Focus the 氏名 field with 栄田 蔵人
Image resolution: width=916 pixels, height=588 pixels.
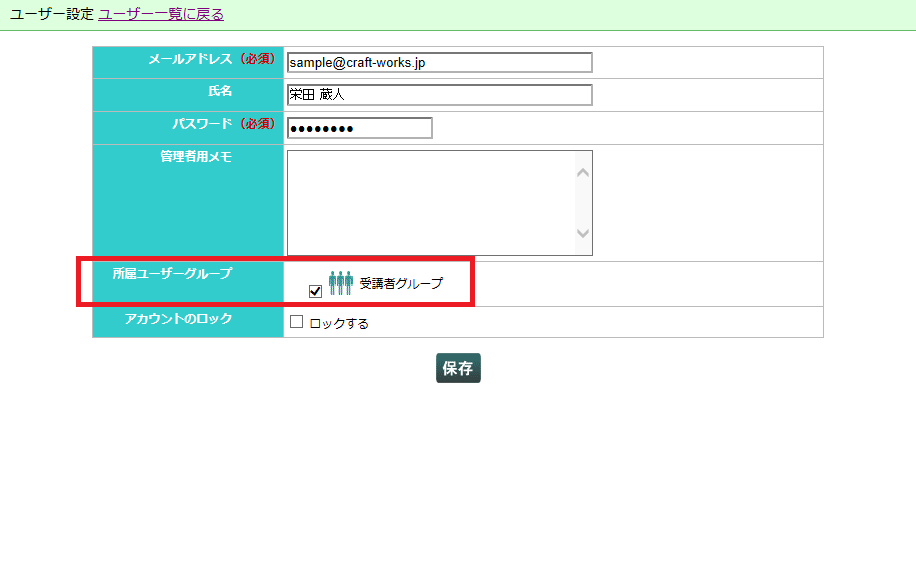click(x=440, y=95)
